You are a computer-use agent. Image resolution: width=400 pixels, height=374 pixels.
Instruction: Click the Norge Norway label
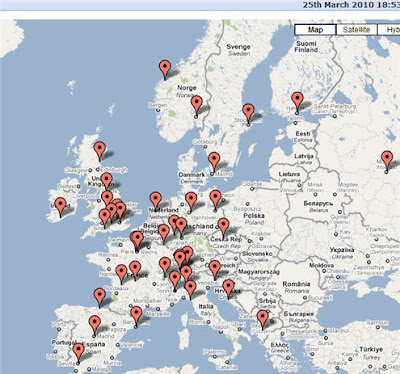[x=187, y=91]
